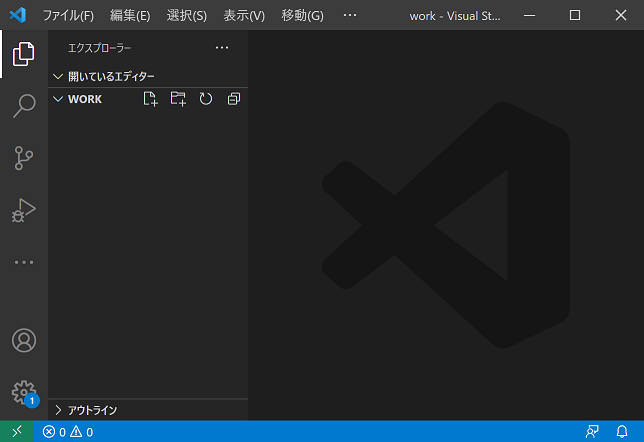Show additional views in activity bar ellipsis
This screenshot has height=442, width=644.
point(24,262)
